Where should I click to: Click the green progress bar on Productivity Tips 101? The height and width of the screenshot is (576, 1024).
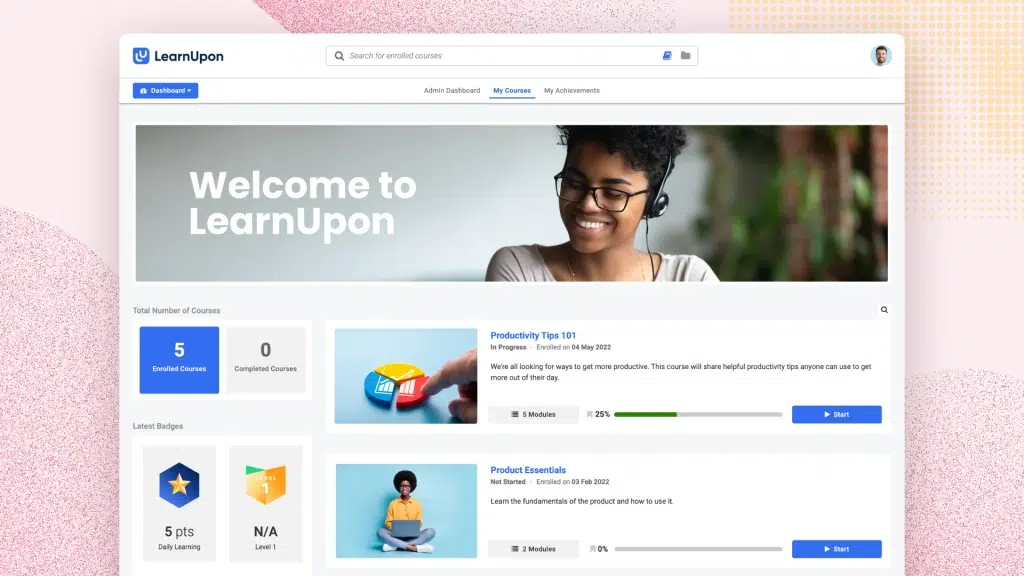coord(645,413)
